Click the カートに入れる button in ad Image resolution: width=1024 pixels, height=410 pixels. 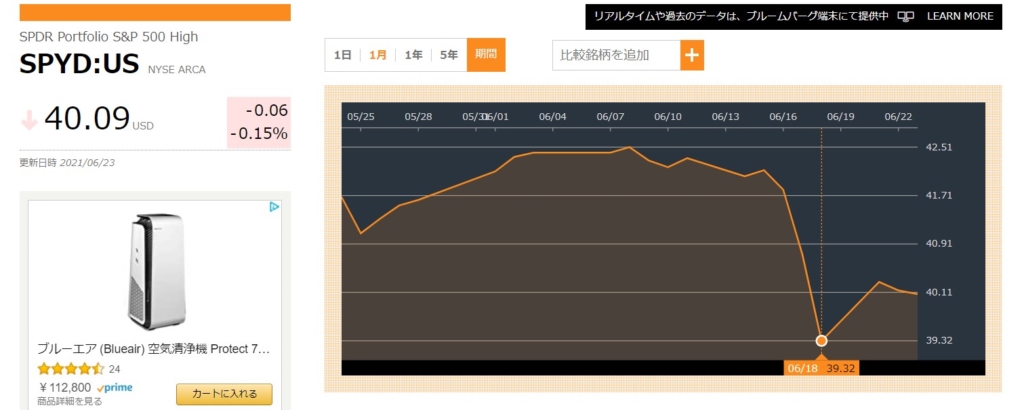(x=224, y=394)
